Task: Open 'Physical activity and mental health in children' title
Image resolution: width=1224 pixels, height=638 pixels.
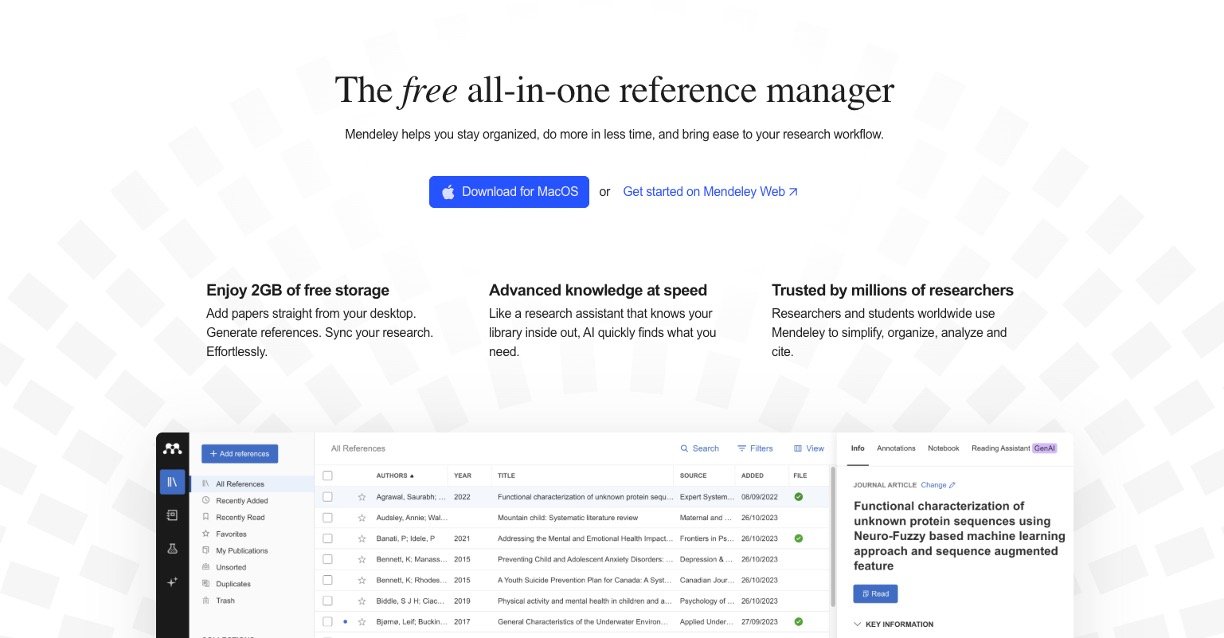Action: 585,601
